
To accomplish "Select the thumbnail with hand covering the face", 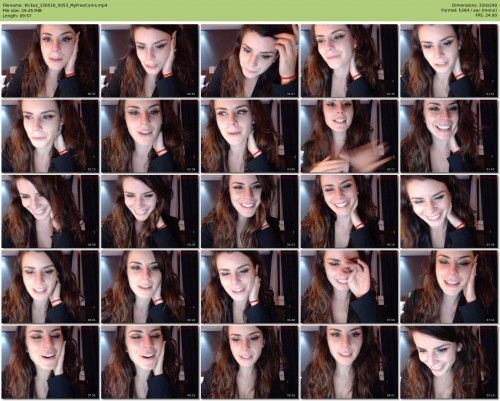I will 349,287.
